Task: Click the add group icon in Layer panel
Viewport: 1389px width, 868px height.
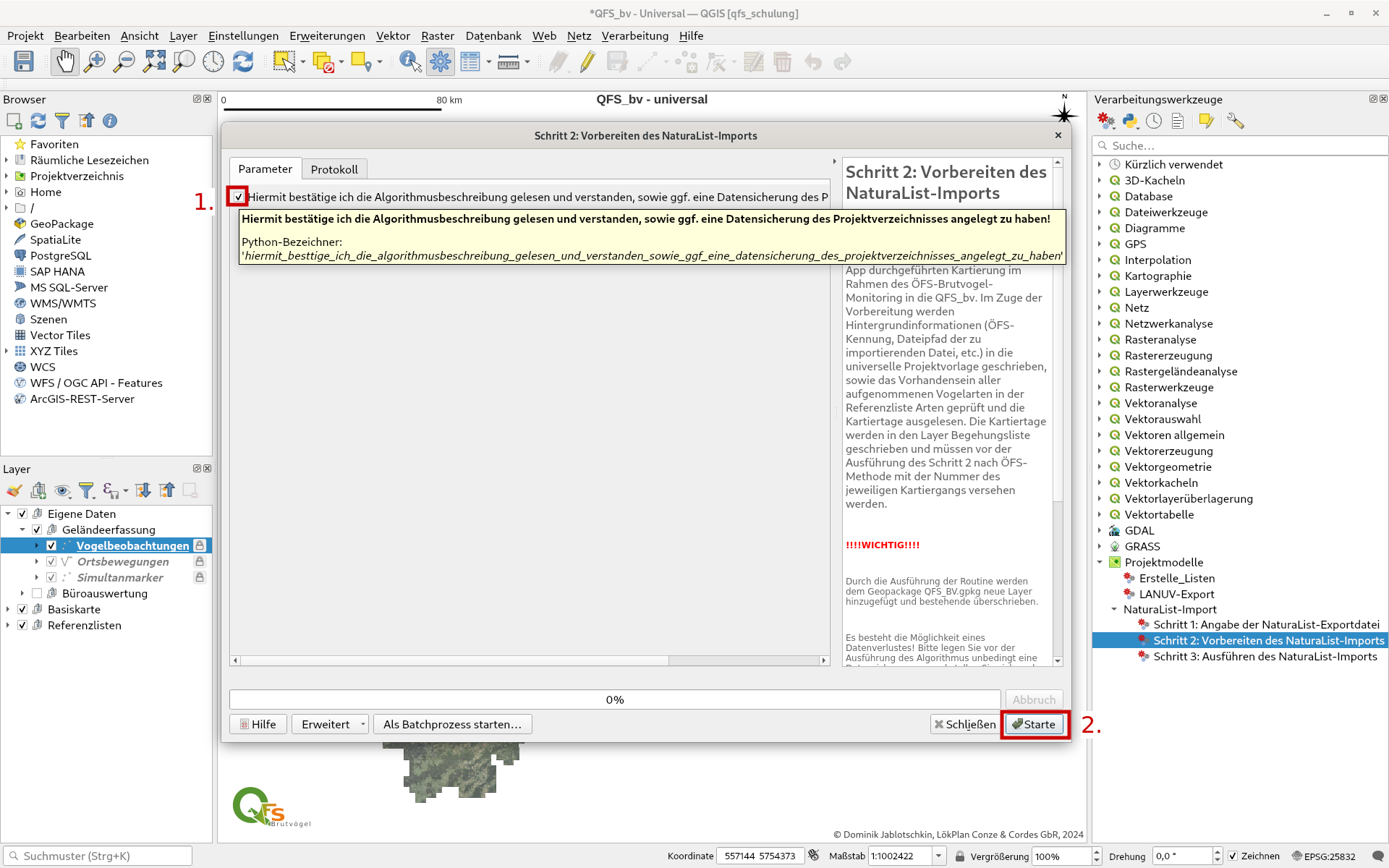Action: point(38,491)
